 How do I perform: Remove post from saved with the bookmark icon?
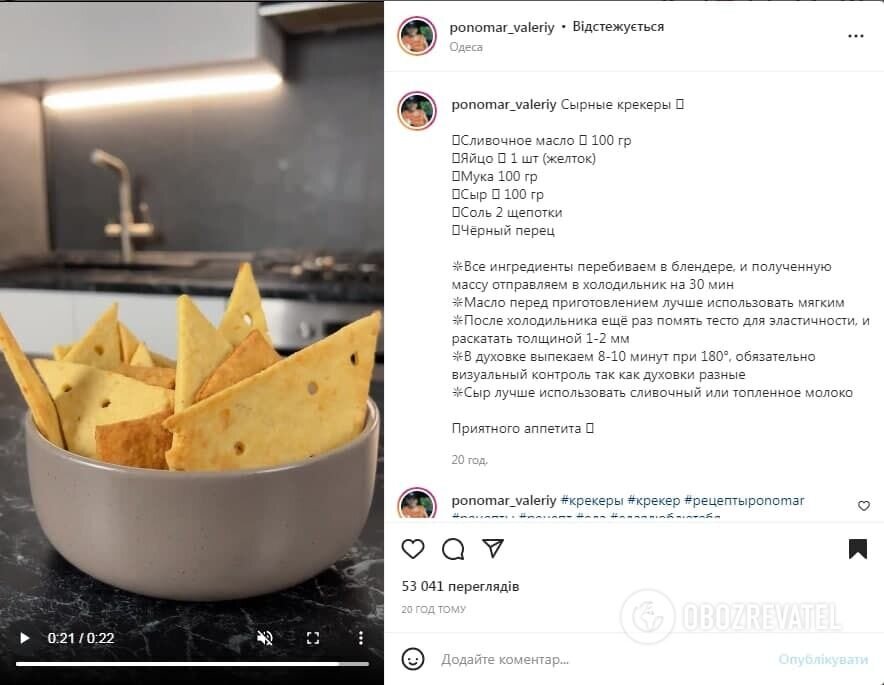pyautogui.click(x=858, y=549)
